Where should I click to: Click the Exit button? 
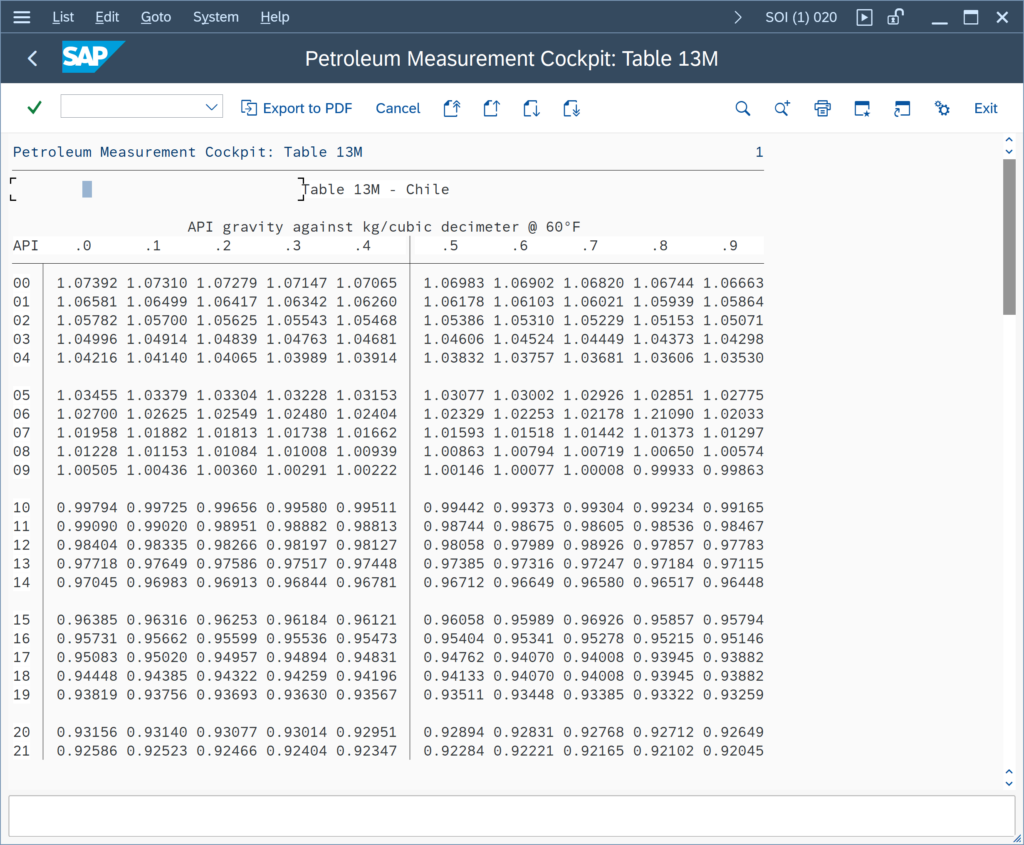(x=985, y=108)
